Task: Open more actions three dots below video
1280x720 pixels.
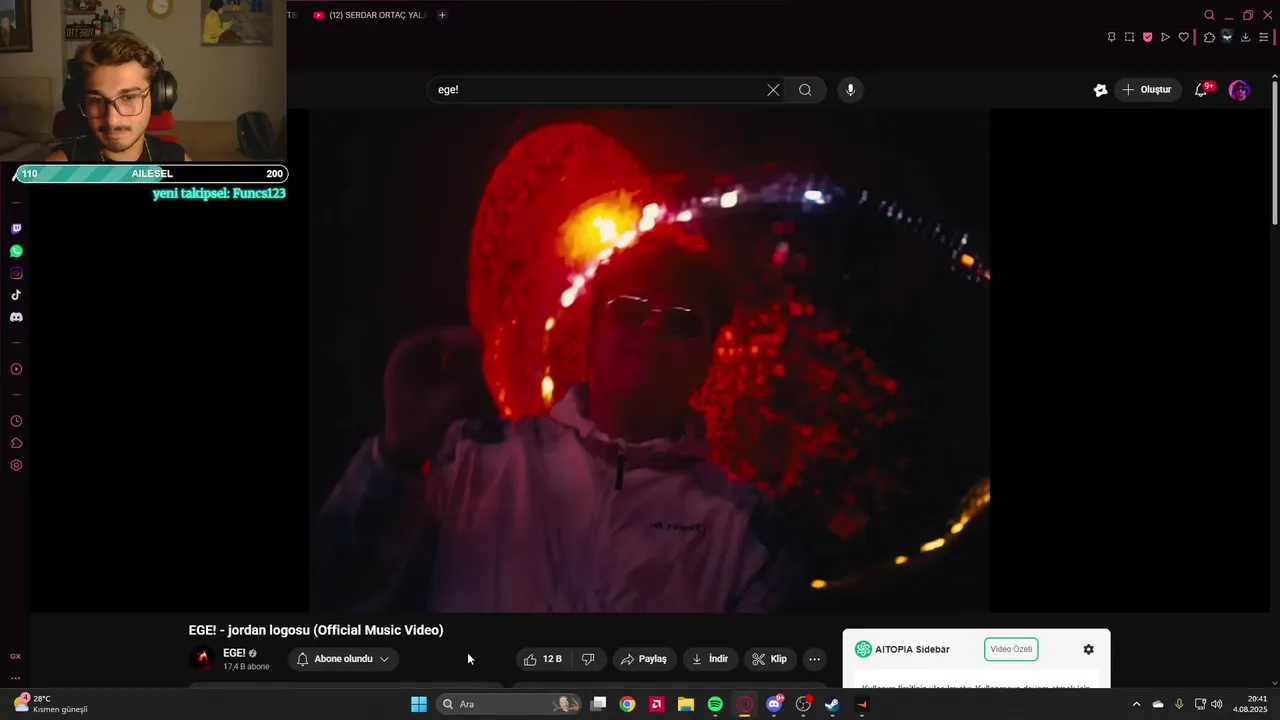Action: click(814, 659)
